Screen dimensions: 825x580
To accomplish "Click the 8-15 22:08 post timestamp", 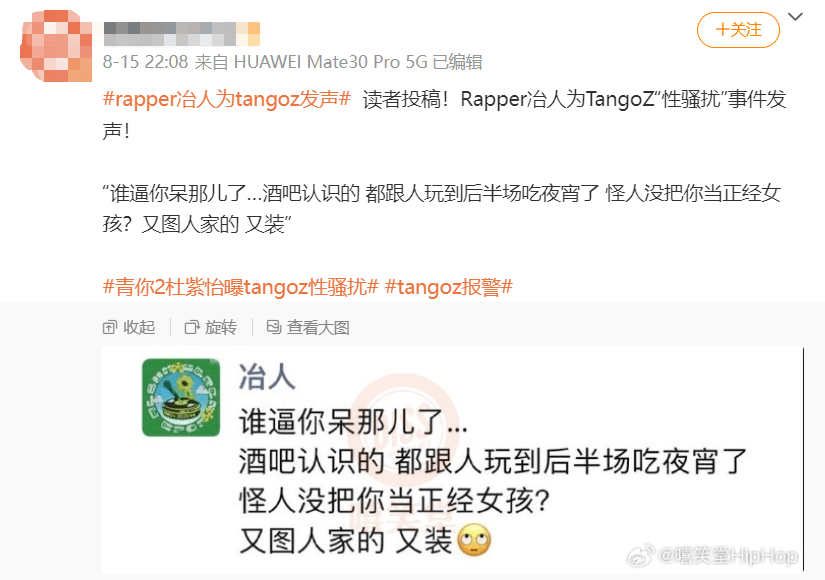I will click(x=145, y=62).
